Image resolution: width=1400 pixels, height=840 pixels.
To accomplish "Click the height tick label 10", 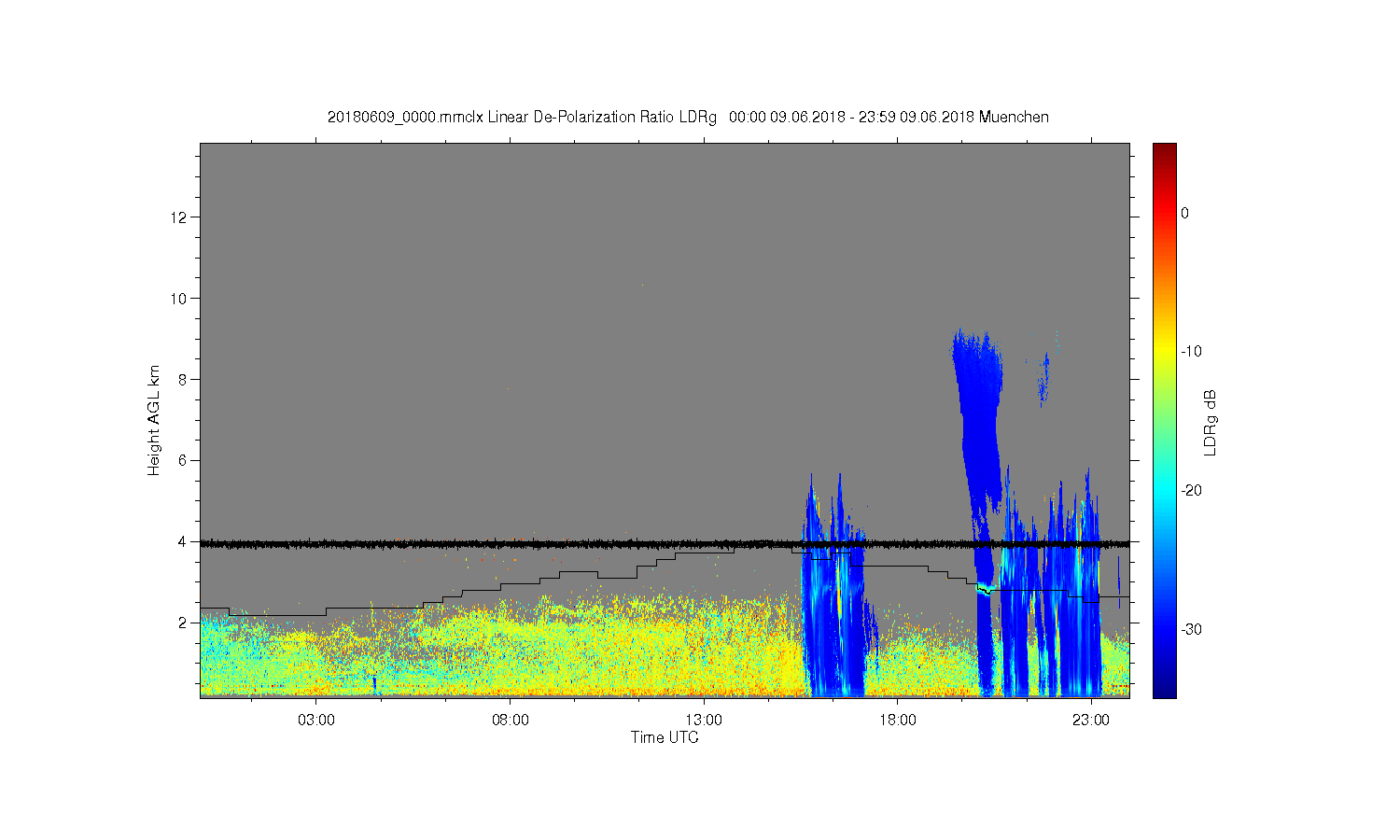I will pos(180,299).
